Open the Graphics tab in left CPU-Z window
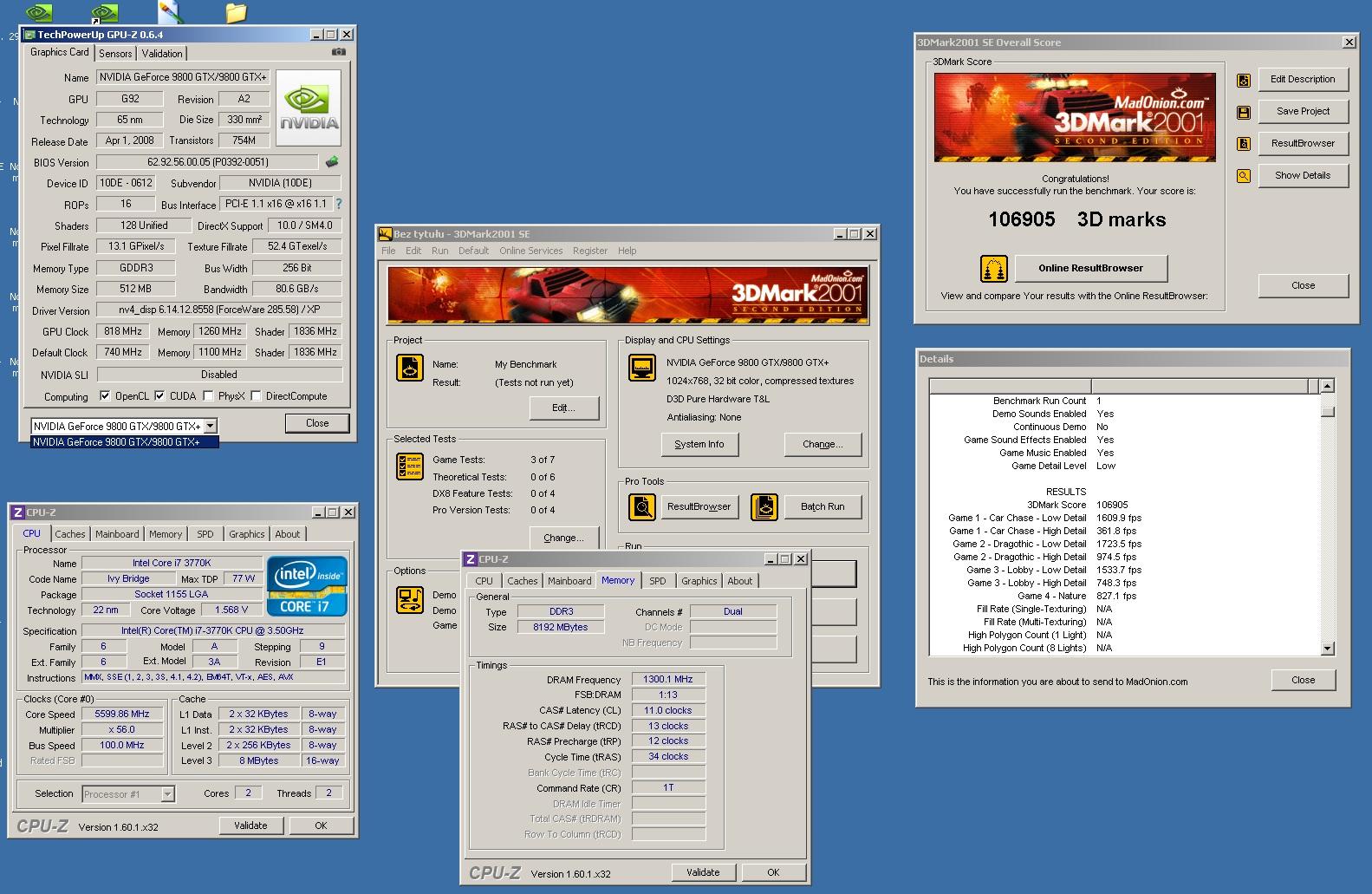 pos(247,534)
